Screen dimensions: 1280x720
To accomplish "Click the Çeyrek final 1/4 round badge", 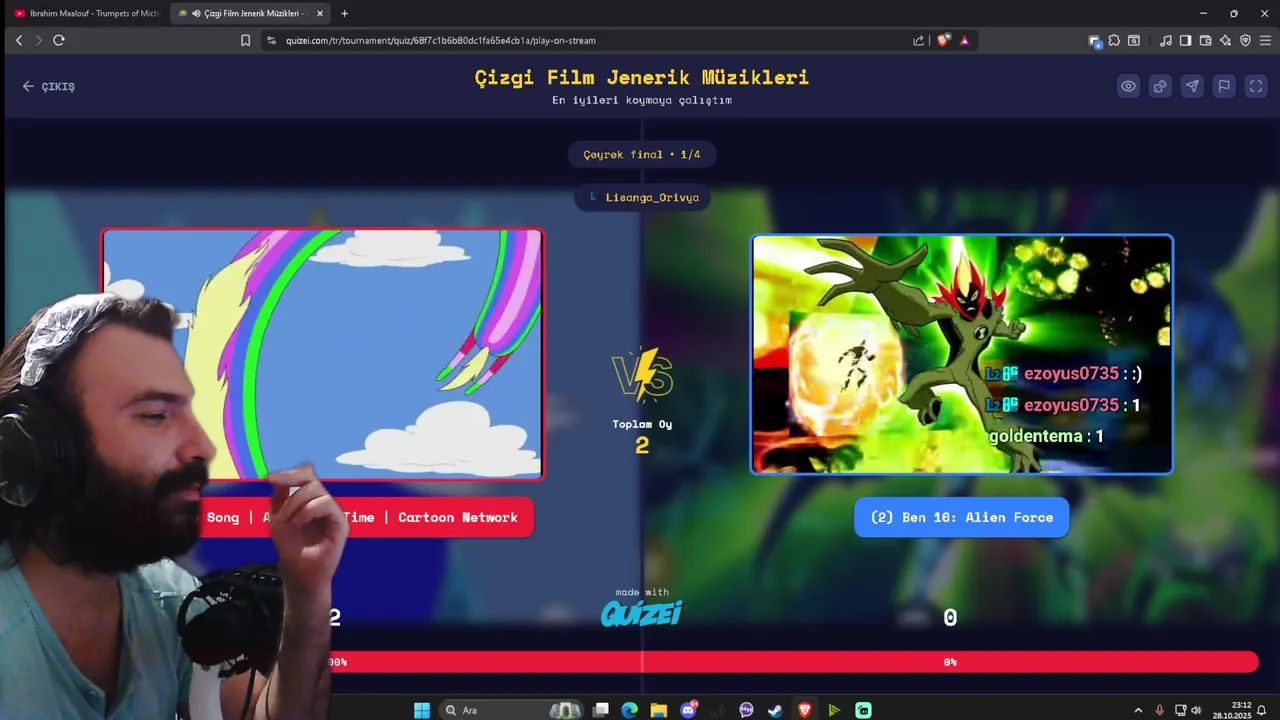I will (642, 154).
